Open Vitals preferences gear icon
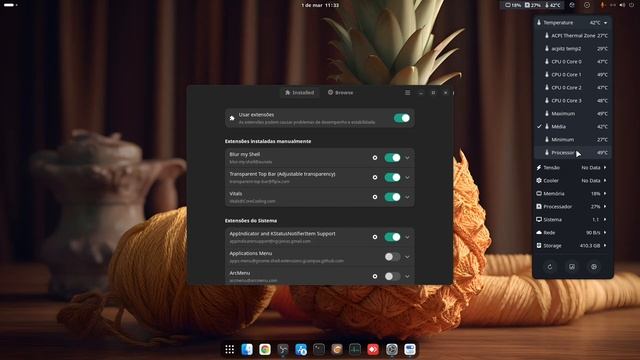This screenshot has width=640, height=360. pyautogui.click(x=594, y=267)
